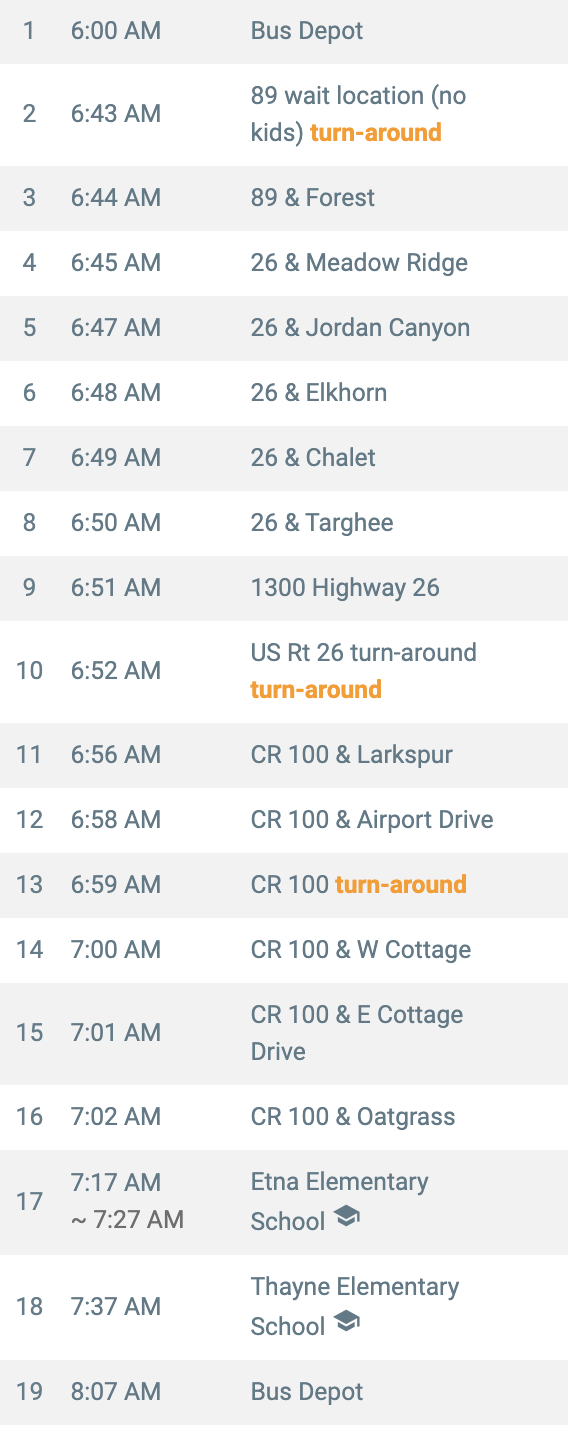Open the CR 100 & Larkspur stop
Screen dimensions: 568x1436
click(284, 755)
